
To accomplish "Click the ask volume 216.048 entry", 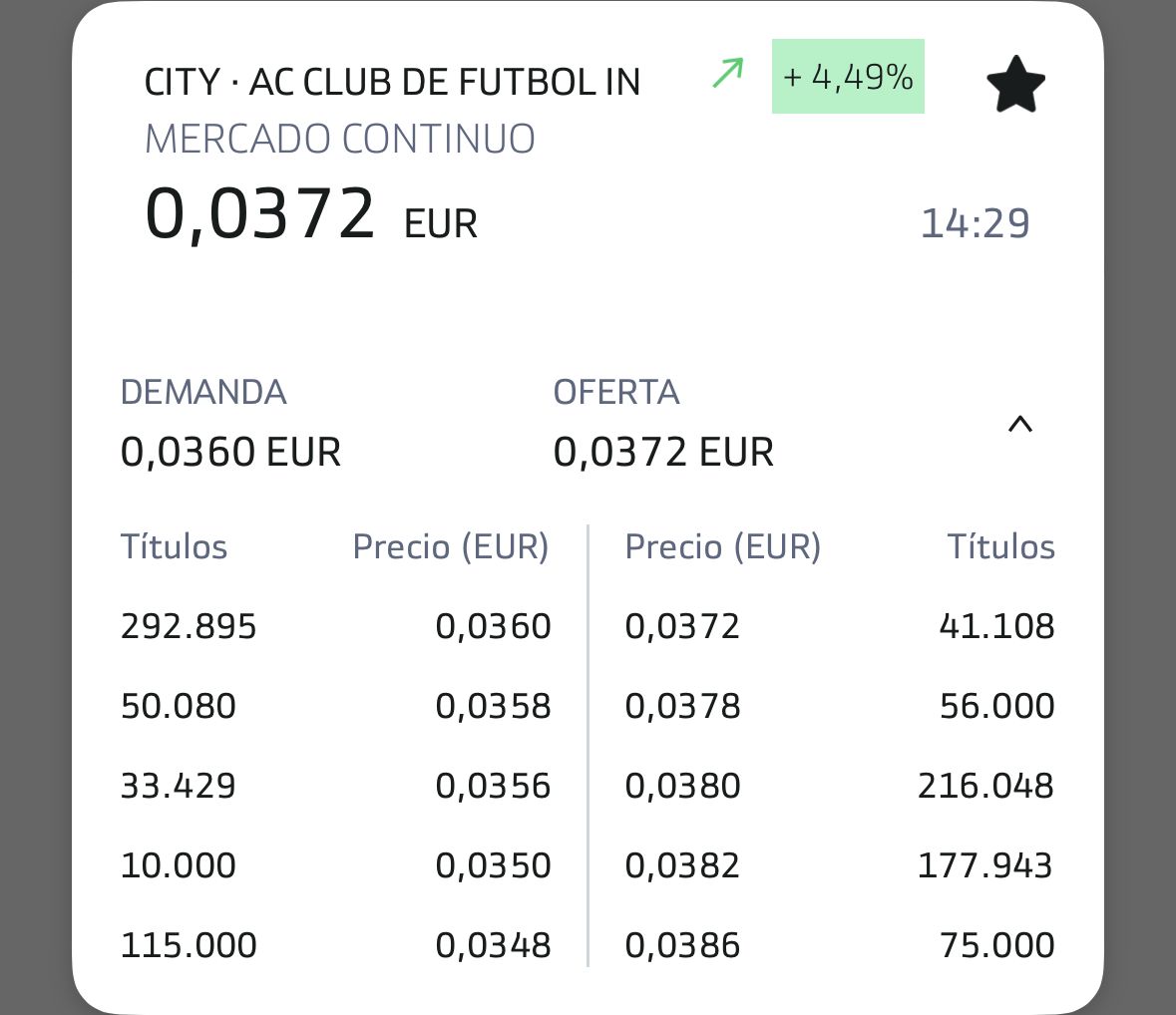I will pyautogui.click(x=985, y=786).
